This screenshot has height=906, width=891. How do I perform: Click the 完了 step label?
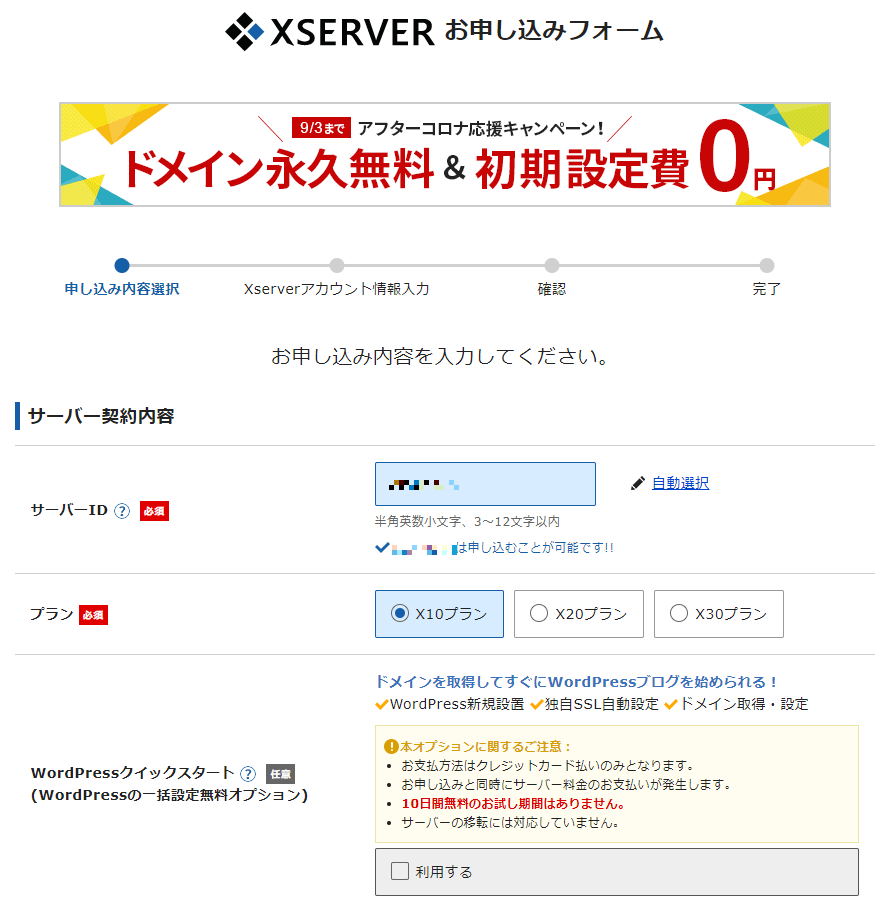coord(766,289)
